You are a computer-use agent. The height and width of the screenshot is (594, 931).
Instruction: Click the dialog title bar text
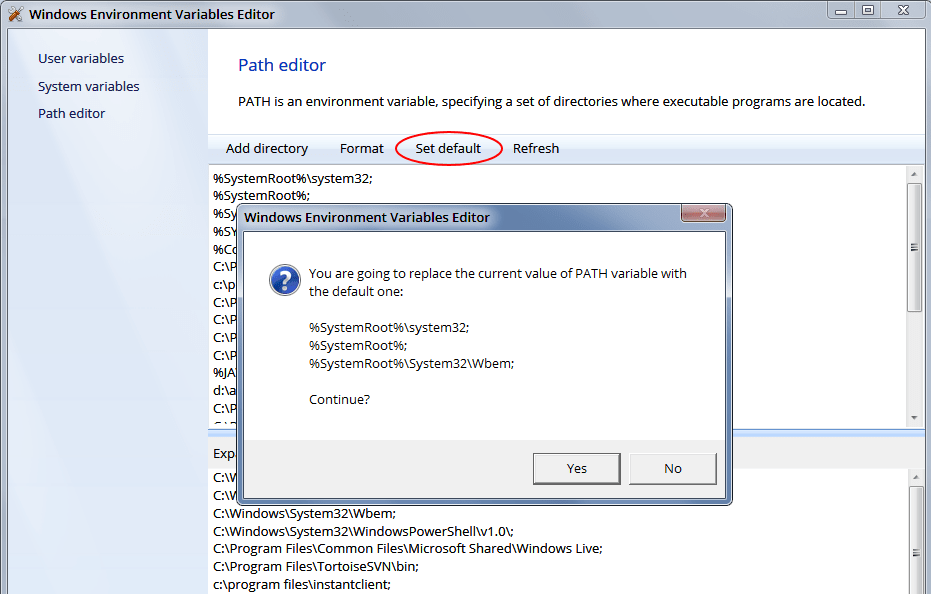[x=366, y=217]
